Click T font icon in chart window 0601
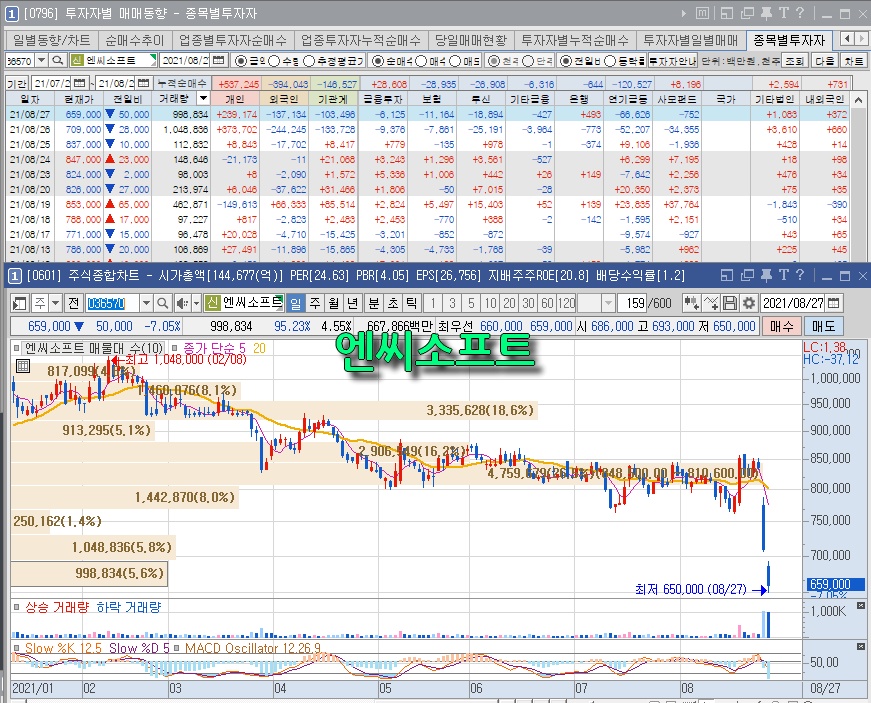The image size is (871, 703). (x=784, y=275)
